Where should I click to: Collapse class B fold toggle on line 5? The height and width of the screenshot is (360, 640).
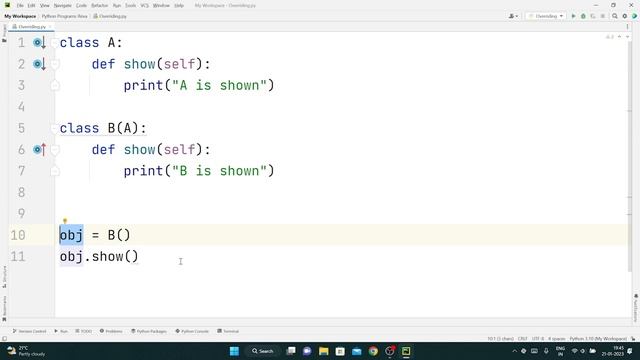pos(55,128)
